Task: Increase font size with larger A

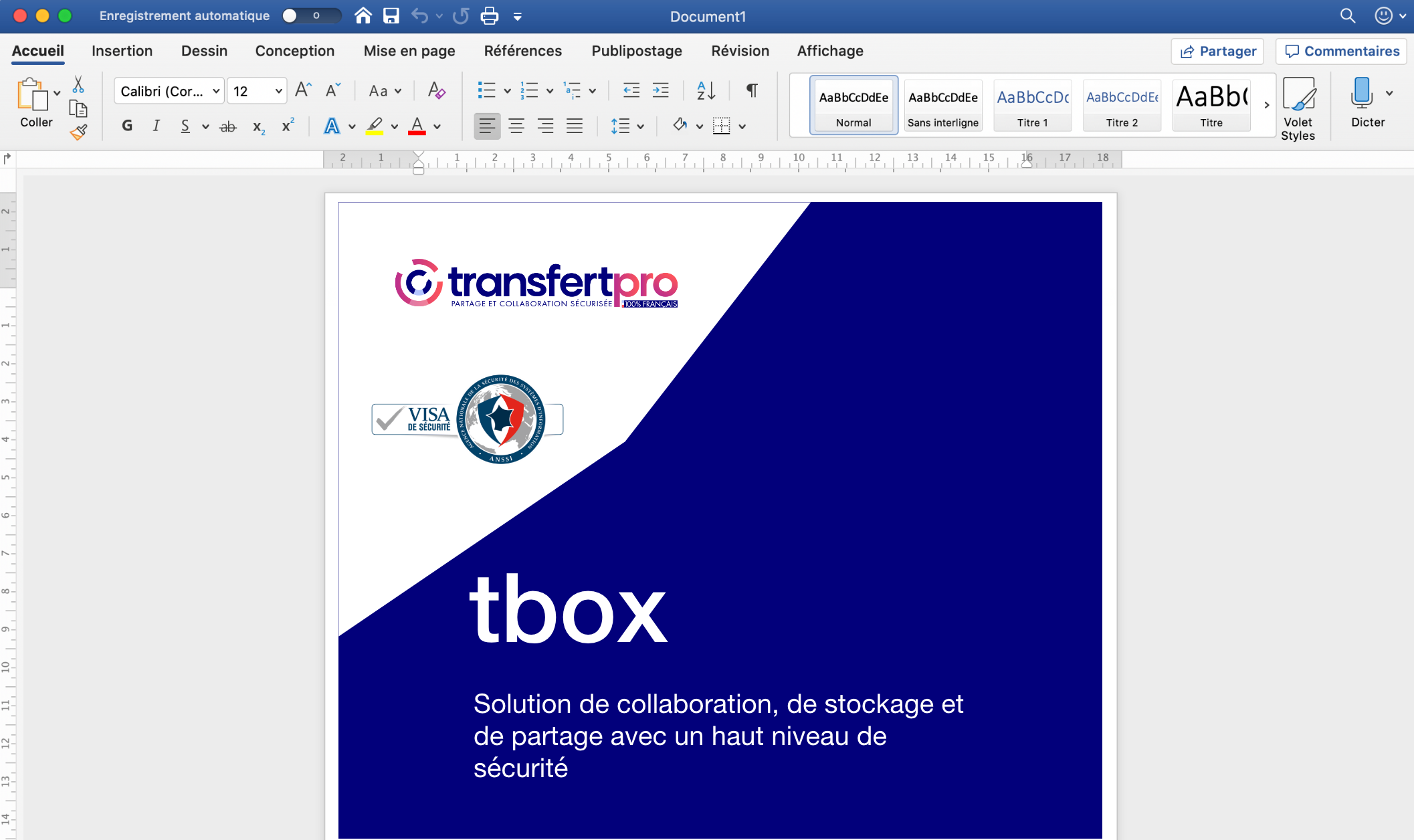Action: coord(303,90)
